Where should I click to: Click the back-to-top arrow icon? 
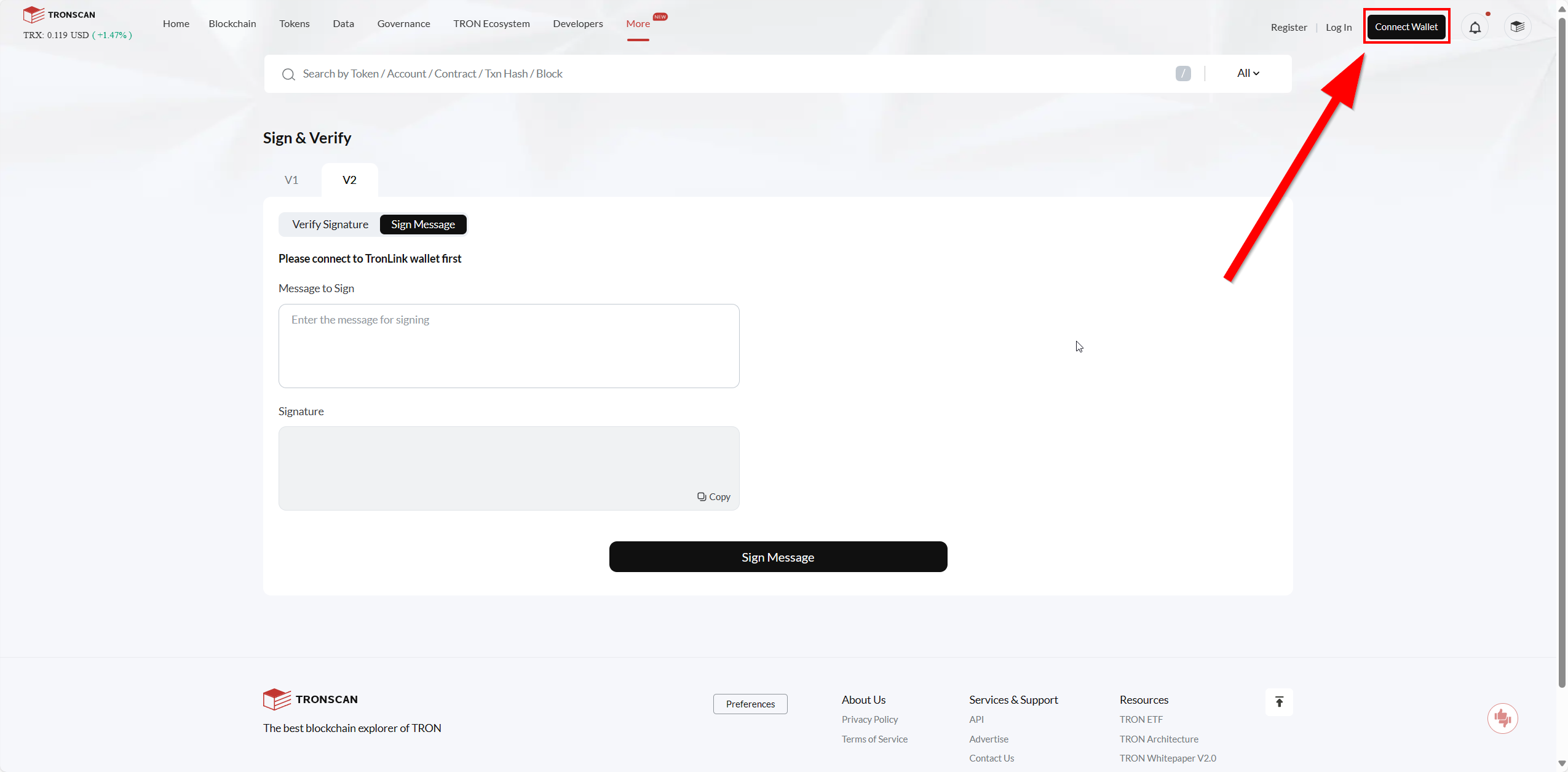coord(1279,702)
